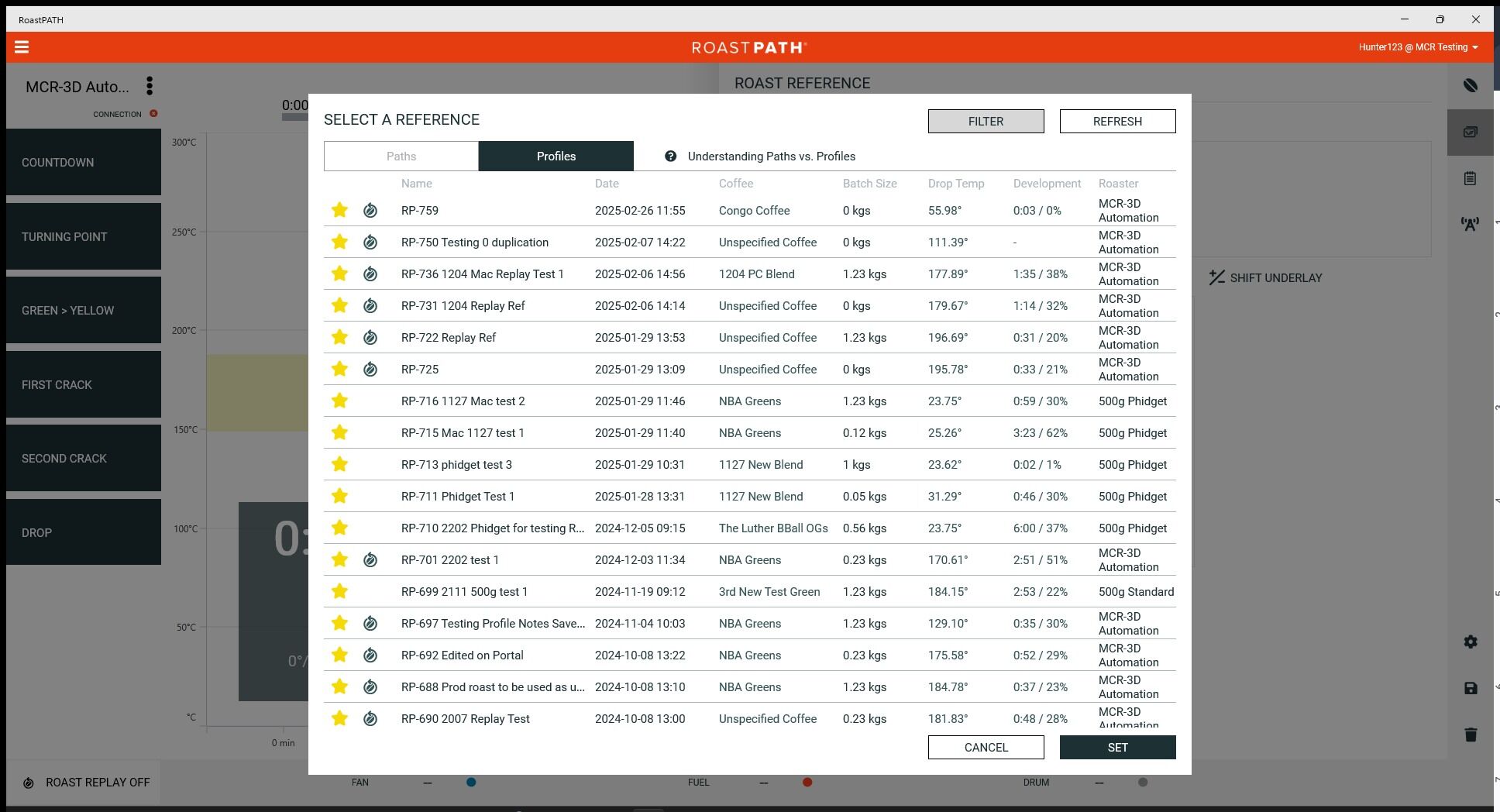Click replay icon for RP-692 Edited on Portal
This screenshot has width=1500, height=812.
[x=370, y=655]
